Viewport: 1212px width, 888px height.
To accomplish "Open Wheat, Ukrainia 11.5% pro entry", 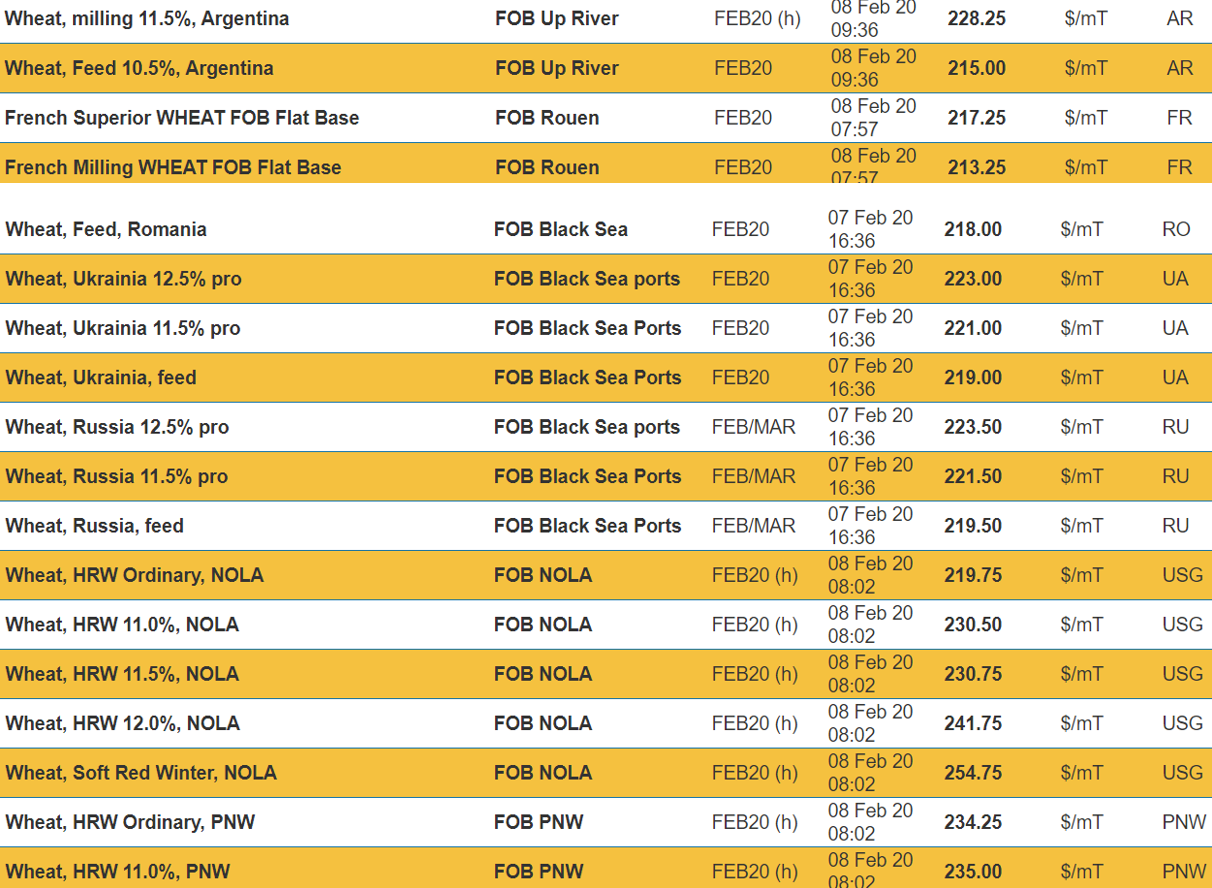I will [123, 328].
